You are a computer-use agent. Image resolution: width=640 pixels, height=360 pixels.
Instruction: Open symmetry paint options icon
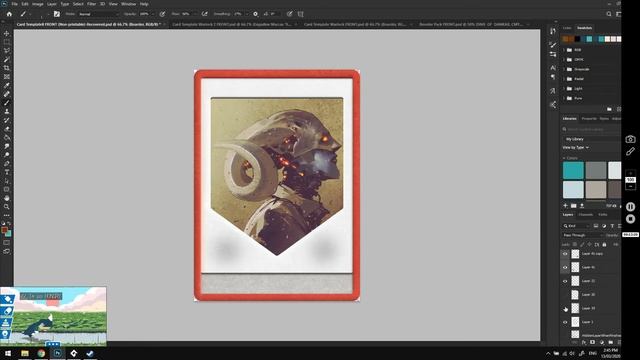300,14
